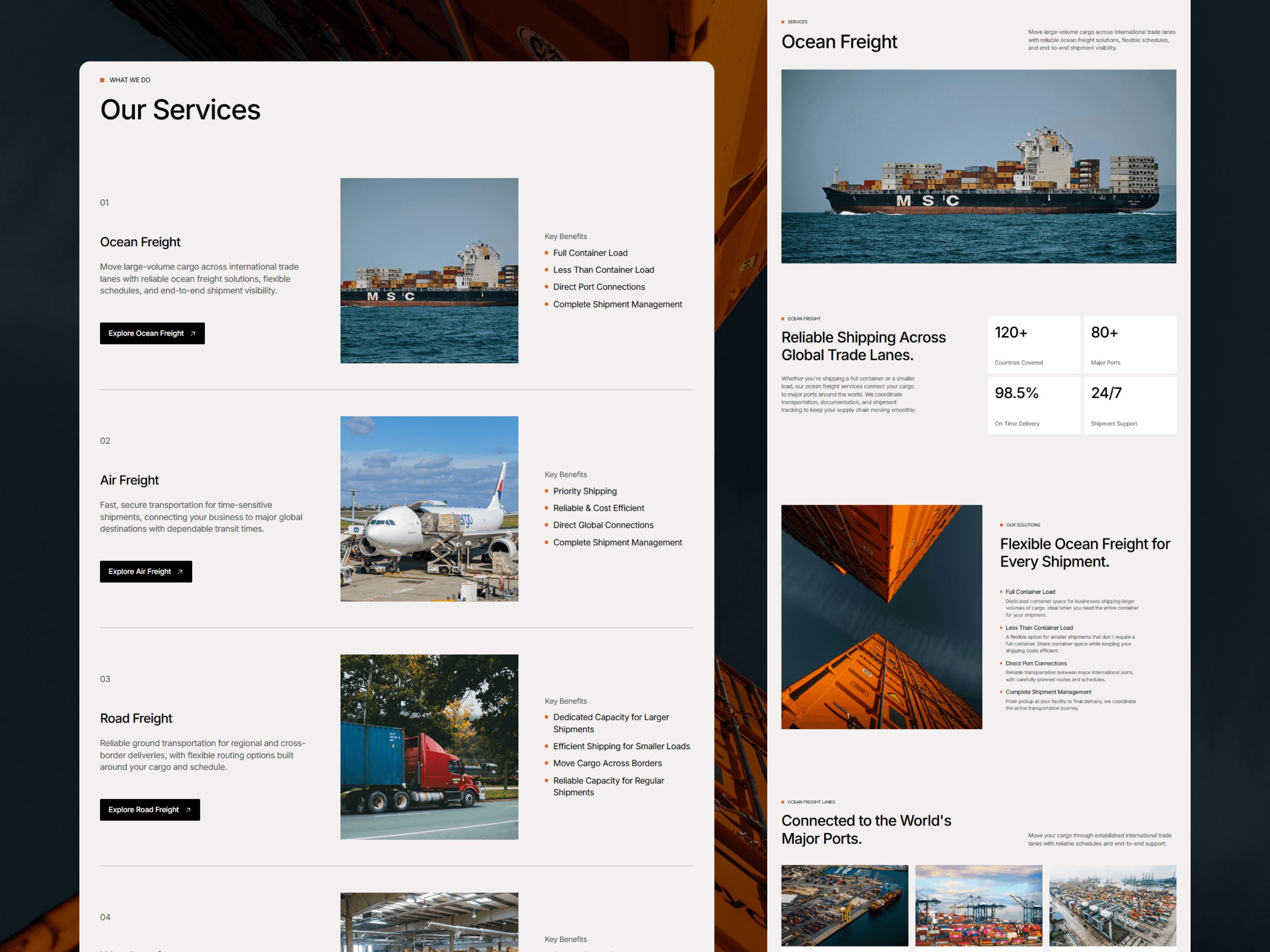Select the "03" service number

(105, 679)
